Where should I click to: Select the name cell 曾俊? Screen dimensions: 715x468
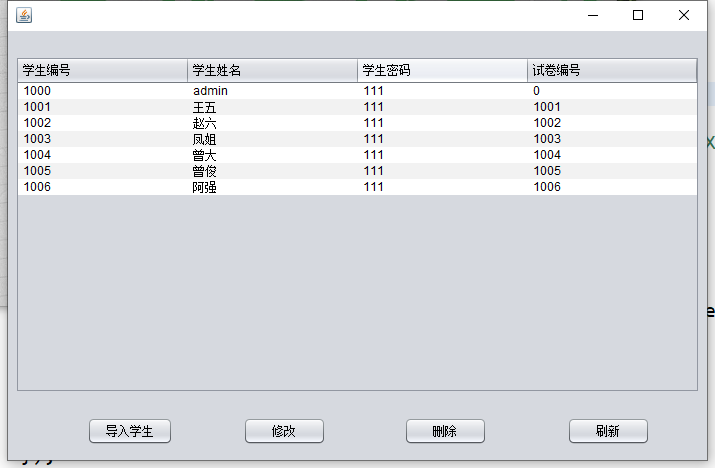[x=272, y=171]
